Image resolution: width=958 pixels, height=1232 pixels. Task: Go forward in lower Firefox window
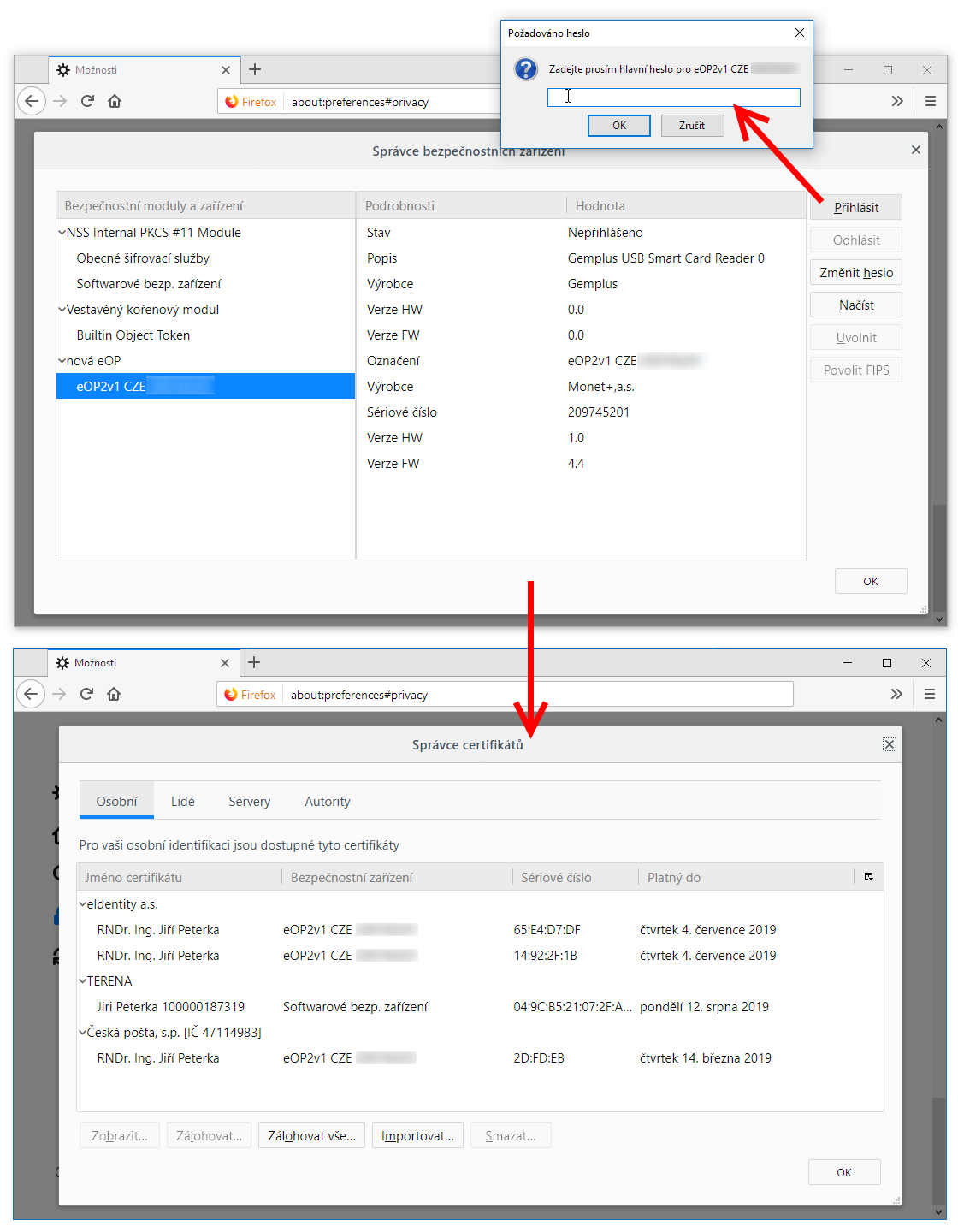click(x=59, y=694)
